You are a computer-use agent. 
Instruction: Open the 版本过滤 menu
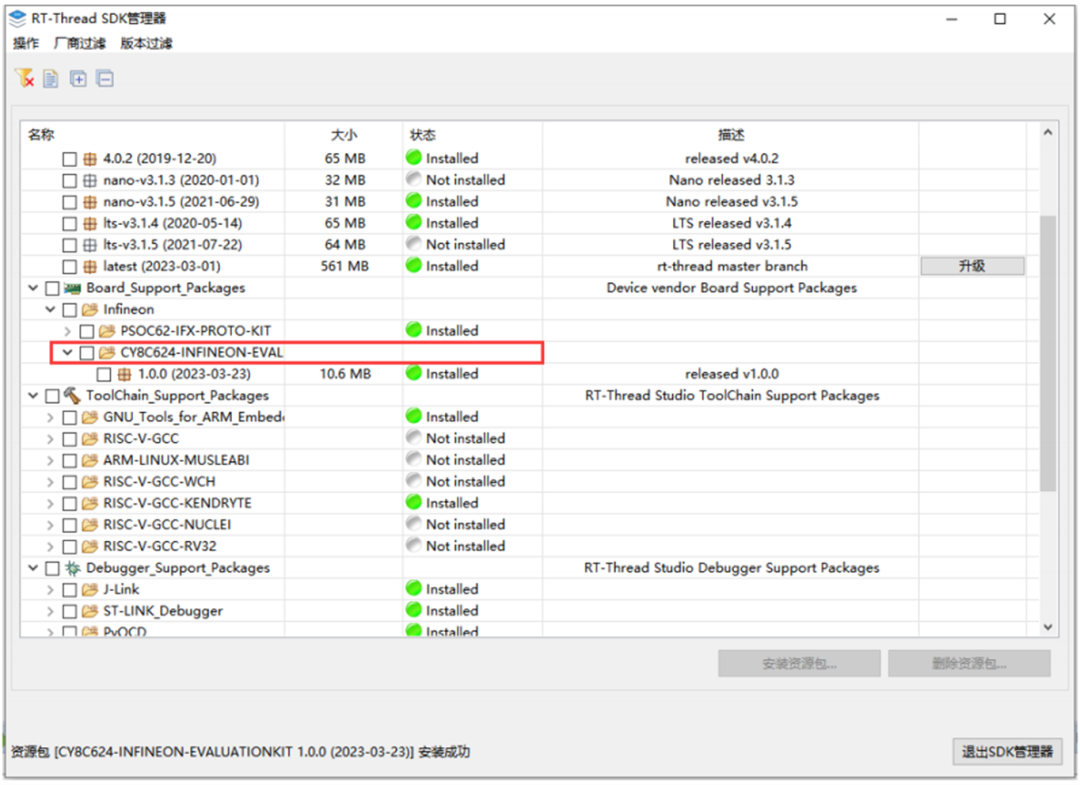(147, 43)
